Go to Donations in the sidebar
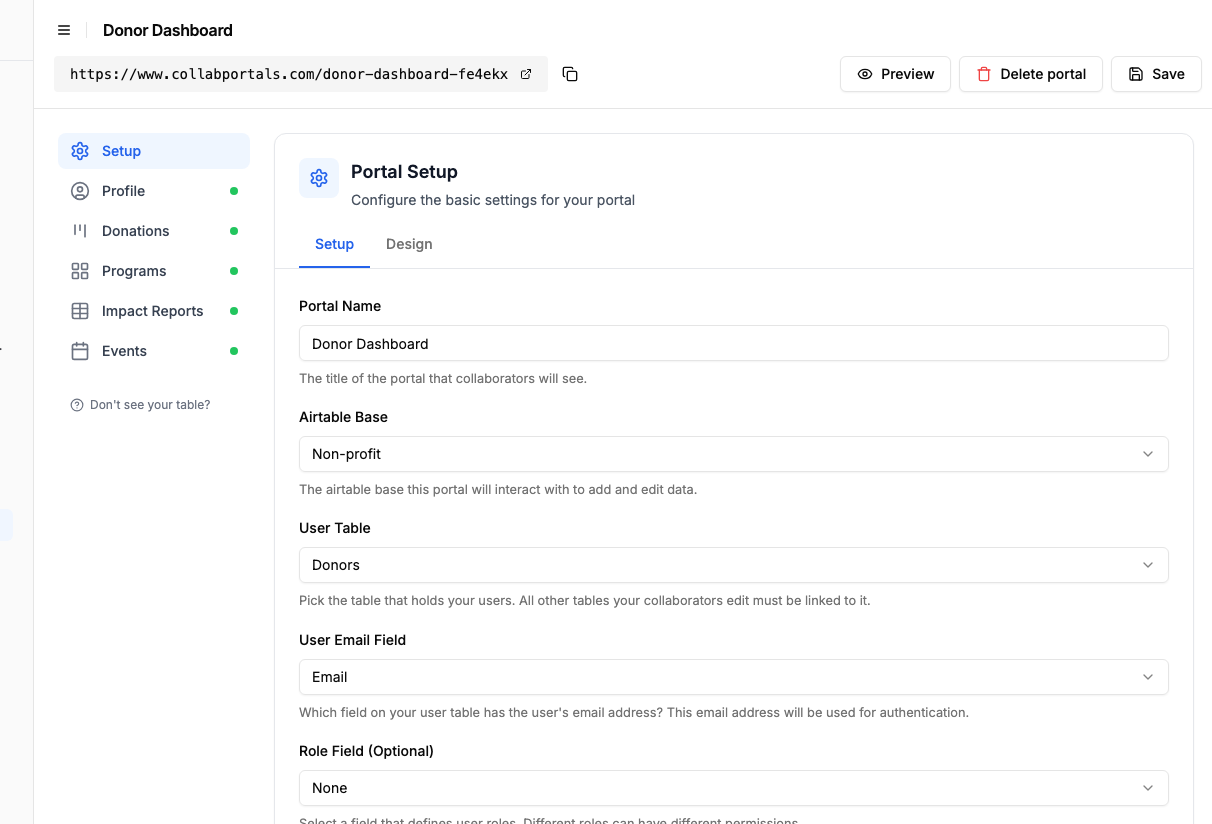This screenshot has height=824, width=1212. tap(154, 231)
